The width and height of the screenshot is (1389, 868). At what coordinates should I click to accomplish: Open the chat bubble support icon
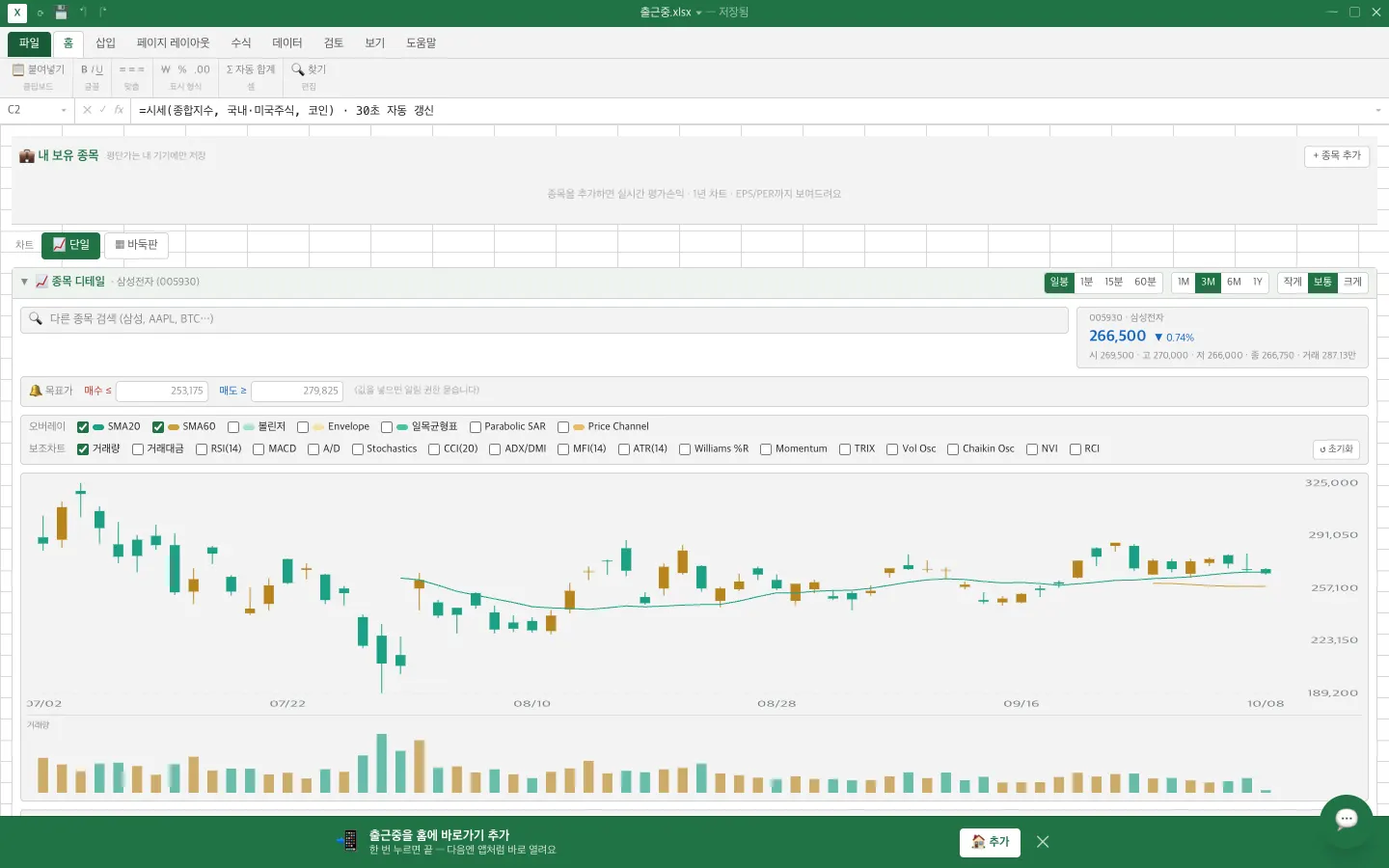1347,820
